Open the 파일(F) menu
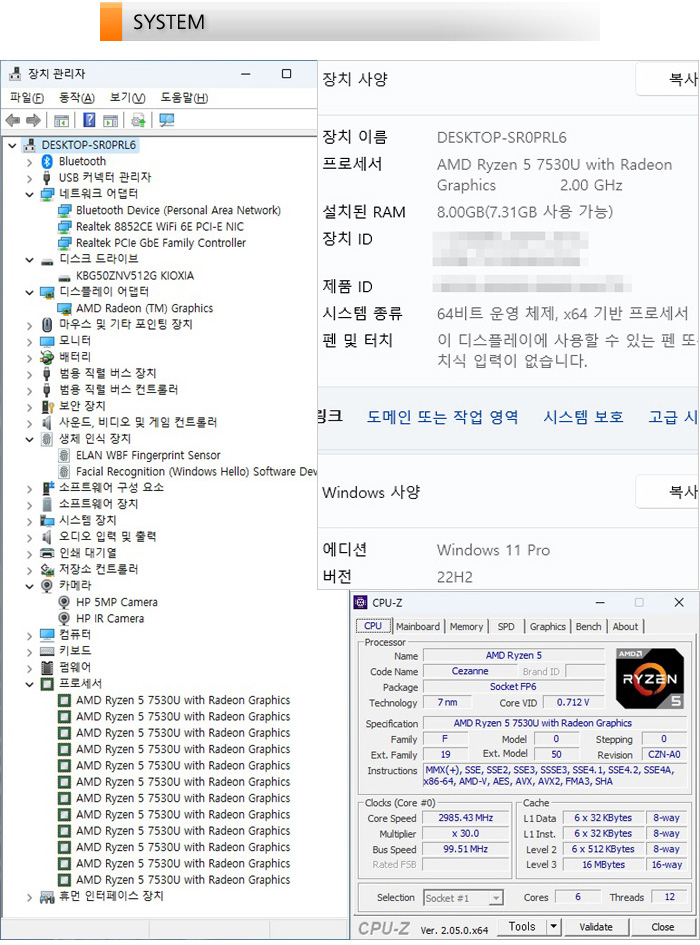 [27, 98]
